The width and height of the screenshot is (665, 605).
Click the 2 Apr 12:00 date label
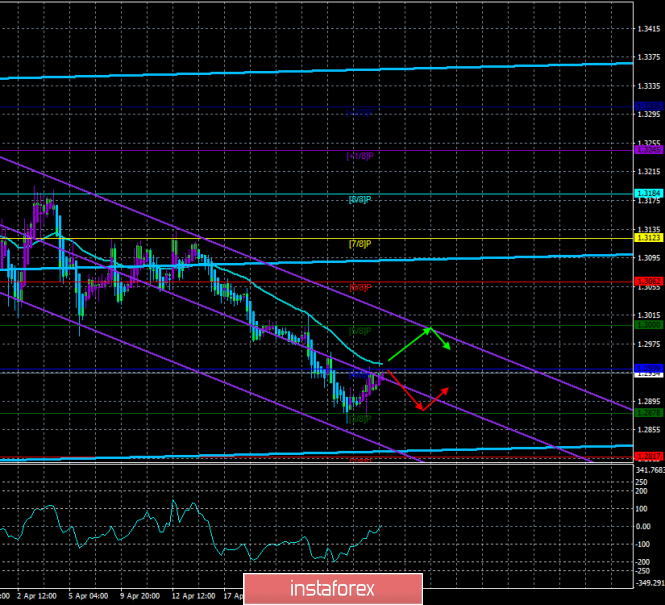[37, 596]
